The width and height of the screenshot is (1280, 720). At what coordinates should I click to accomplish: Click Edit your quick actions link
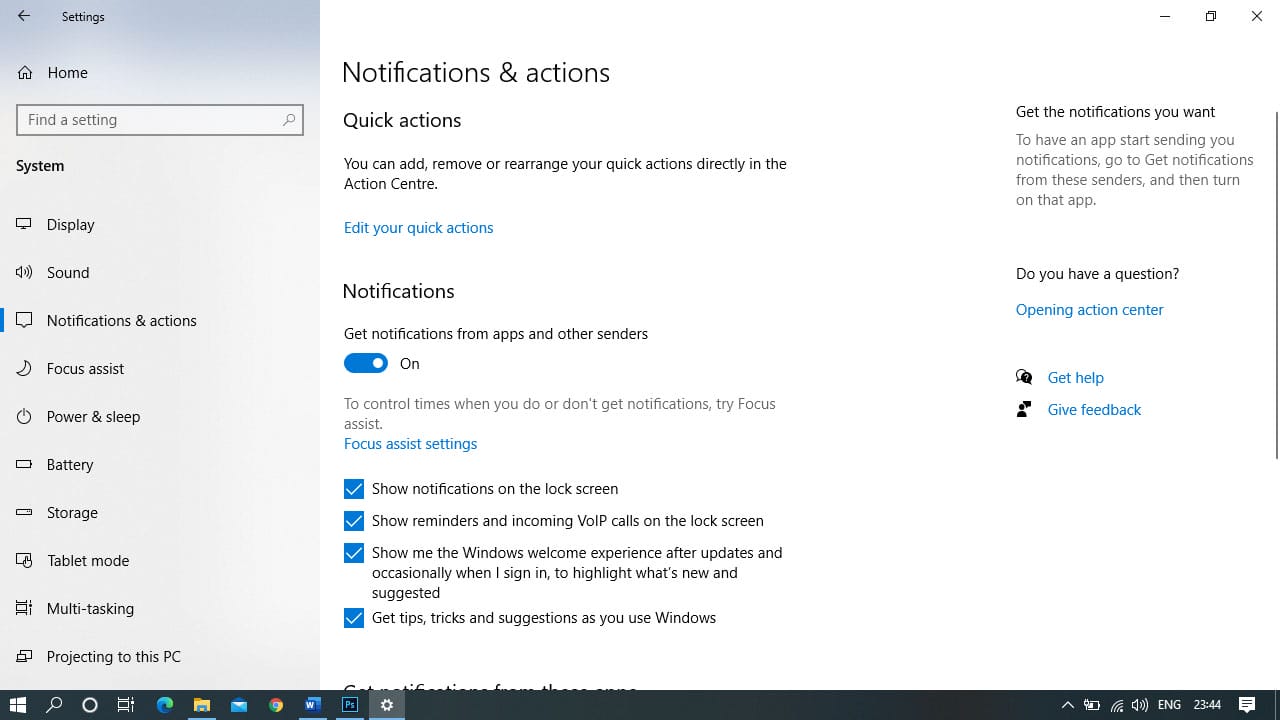(418, 227)
